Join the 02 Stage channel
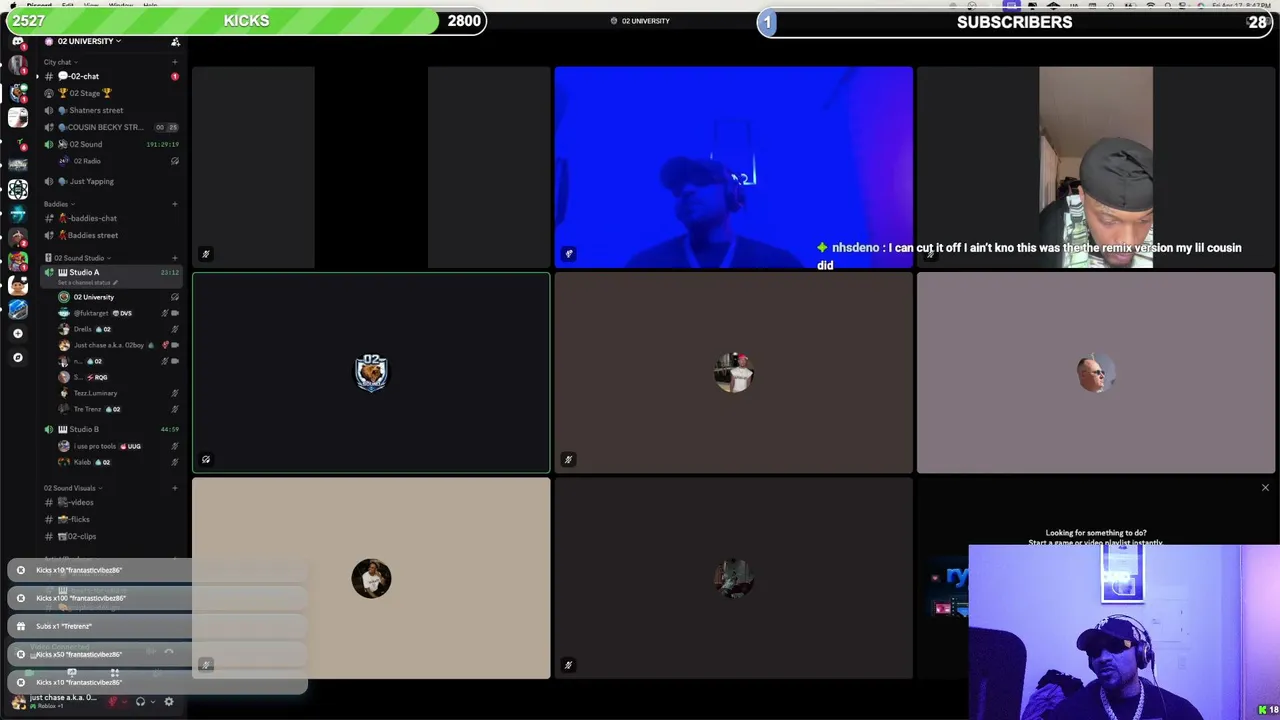Screen dimensions: 1280x720 [x=111, y=93]
